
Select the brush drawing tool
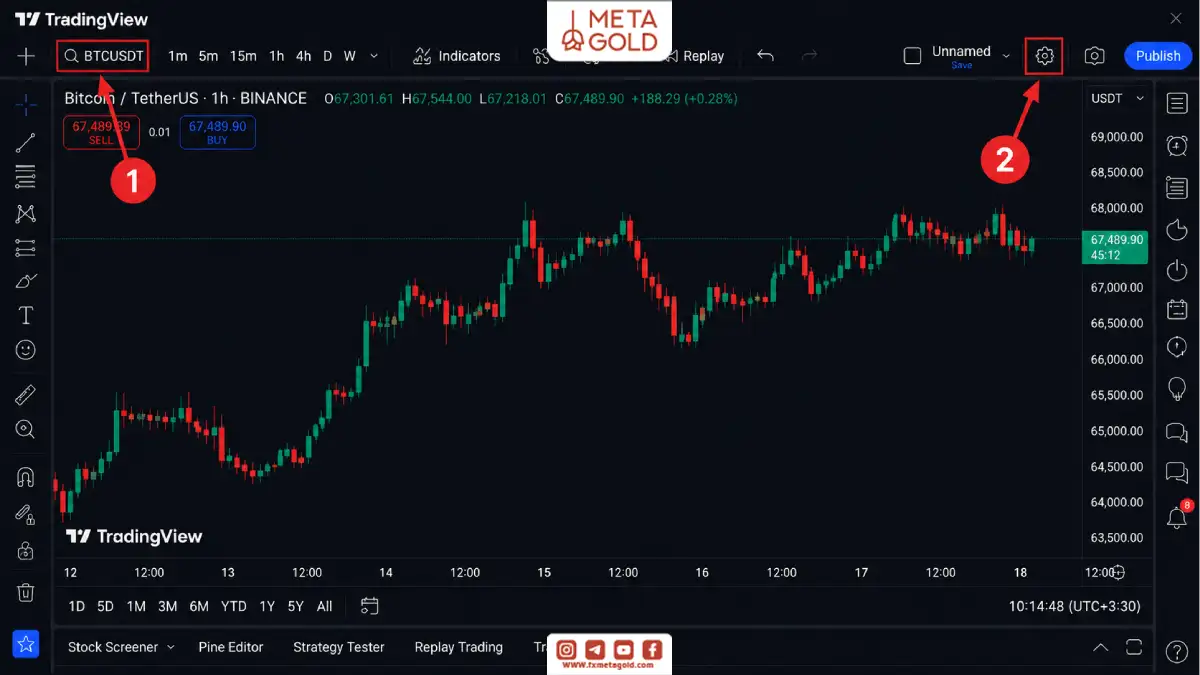pyautogui.click(x=26, y=281)
